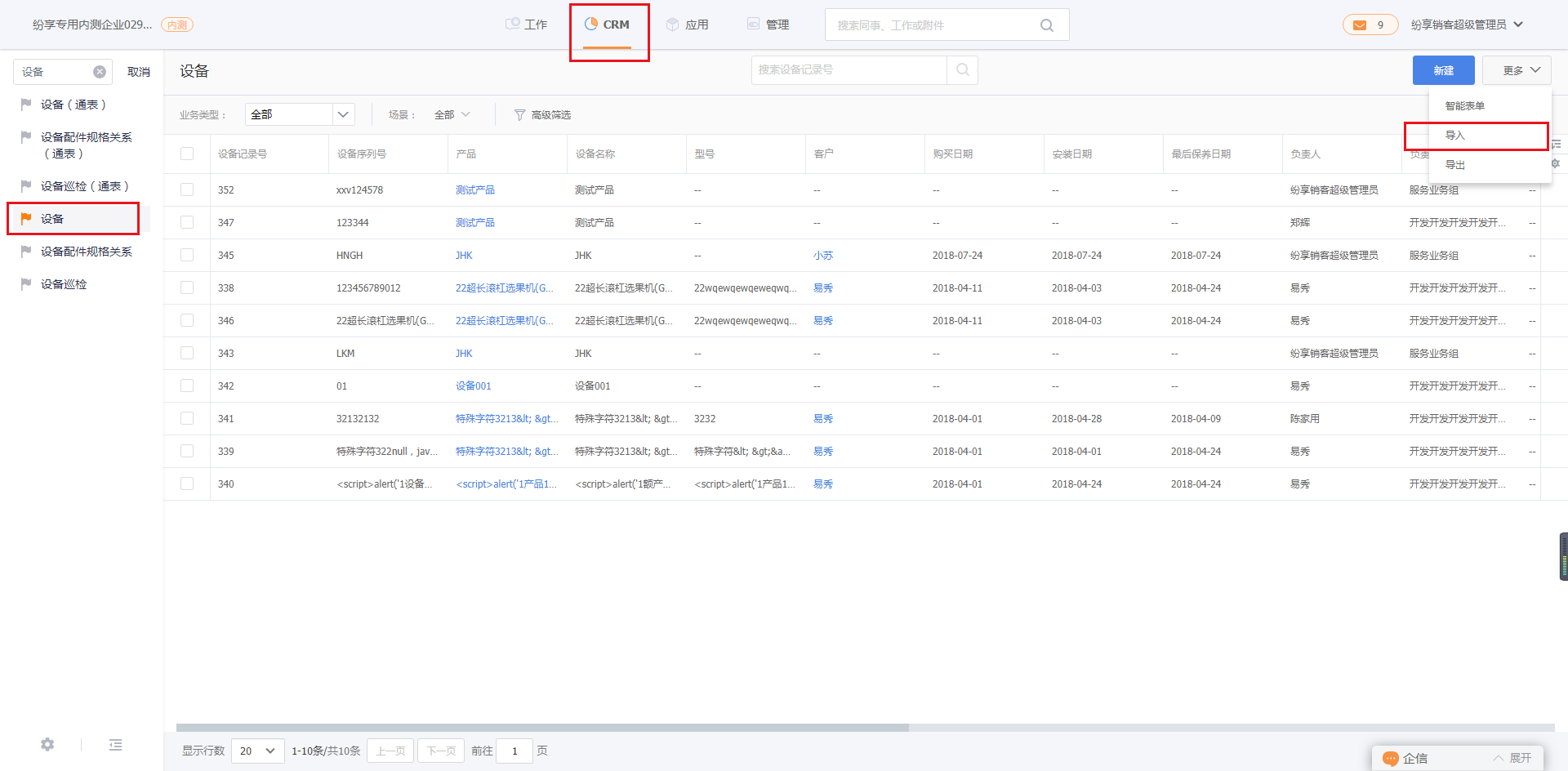The height and width of the screenshot is (771, 1568).
Task: Click flag icon beside 设备配件规格关系 without 通表
Action: [x=26, y=251]
